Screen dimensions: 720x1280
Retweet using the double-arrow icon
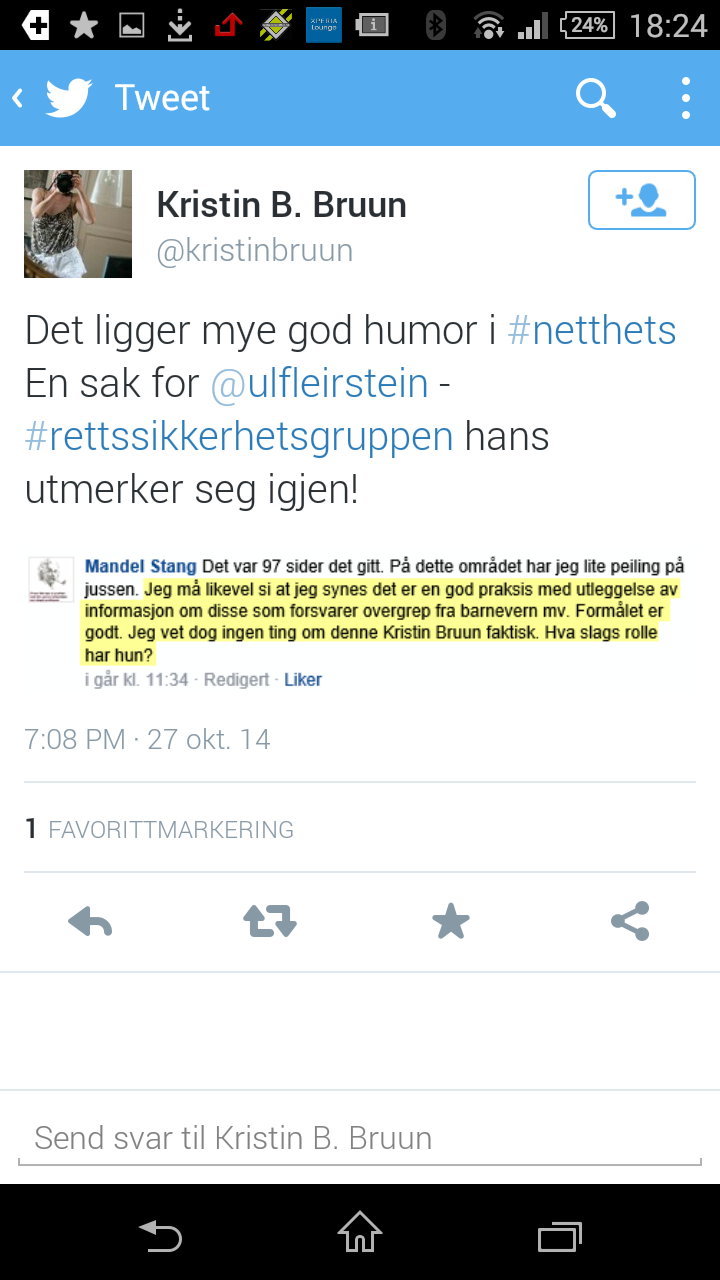270,920
